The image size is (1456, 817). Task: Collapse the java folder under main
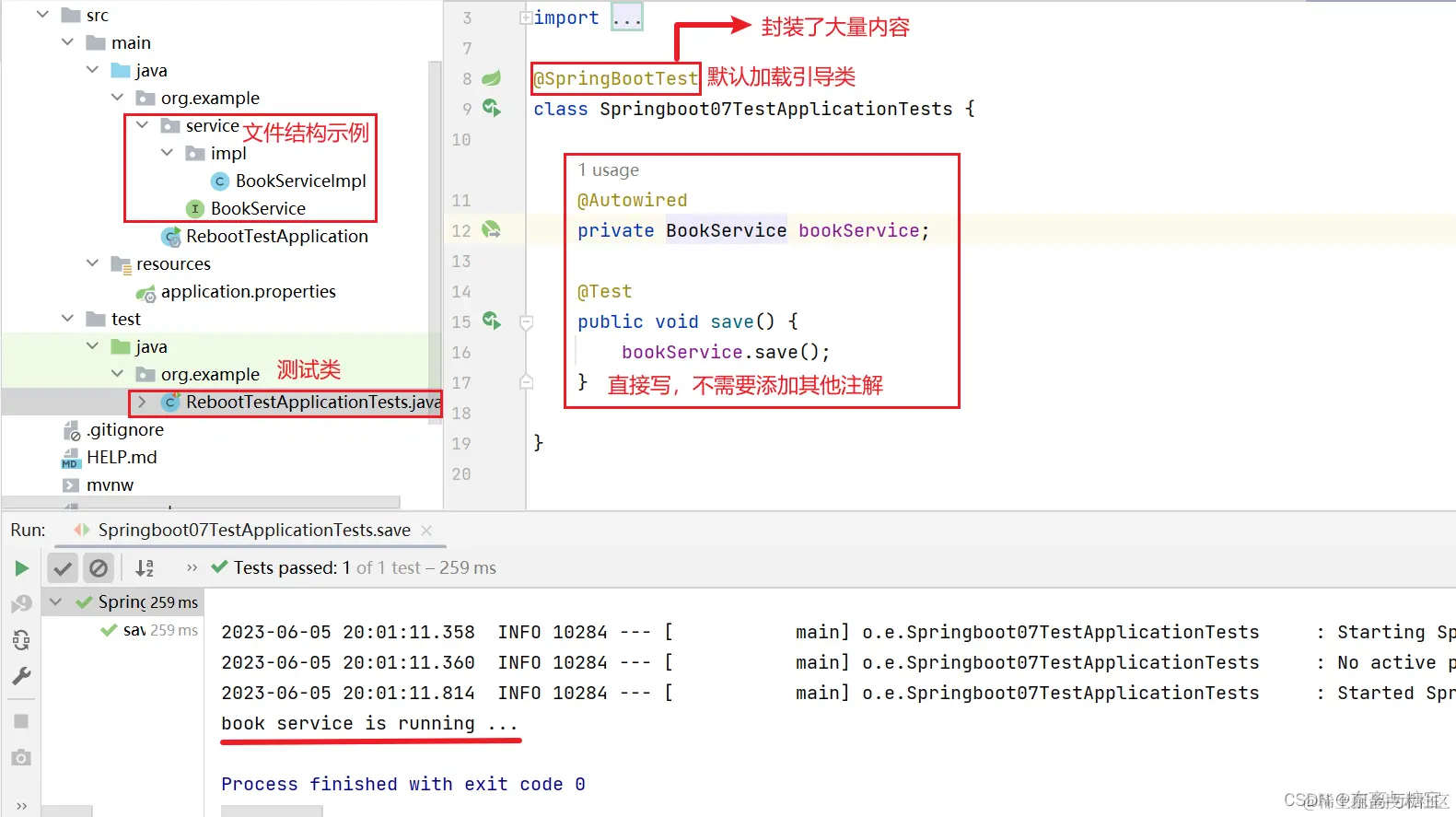pos(92,70)
